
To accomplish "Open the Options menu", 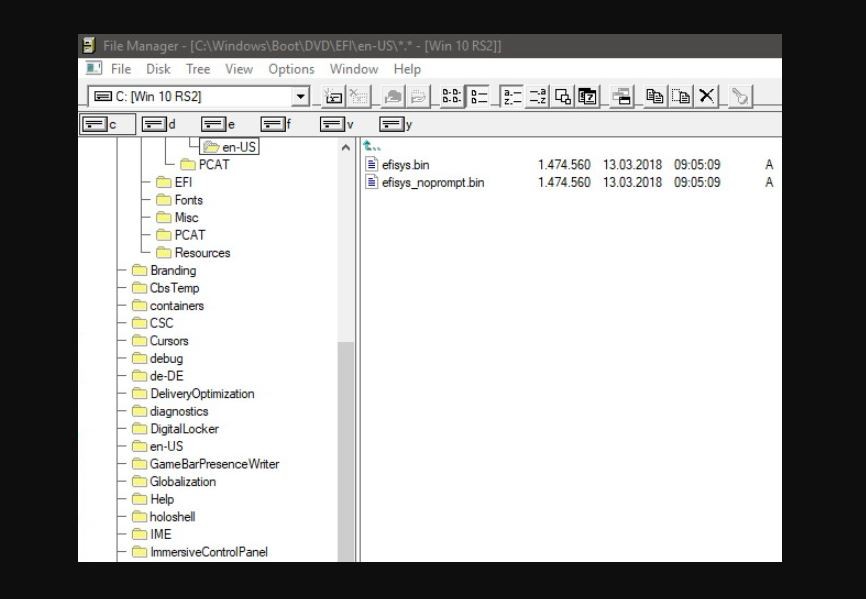I will pos(291,69).
